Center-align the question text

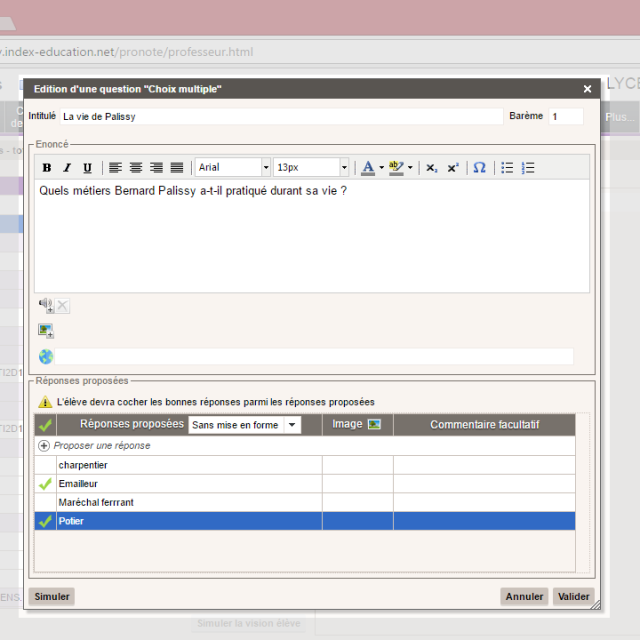point(136,168)
